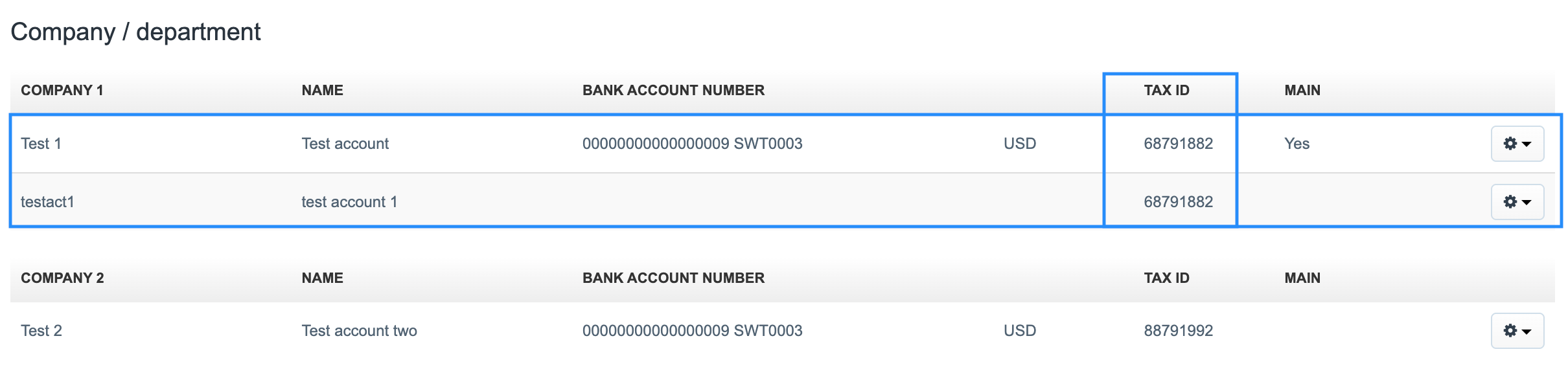Screen dimensions: 1568x391
Task: Click the Test 1 bank account number
Action: (x=692, y=144)
